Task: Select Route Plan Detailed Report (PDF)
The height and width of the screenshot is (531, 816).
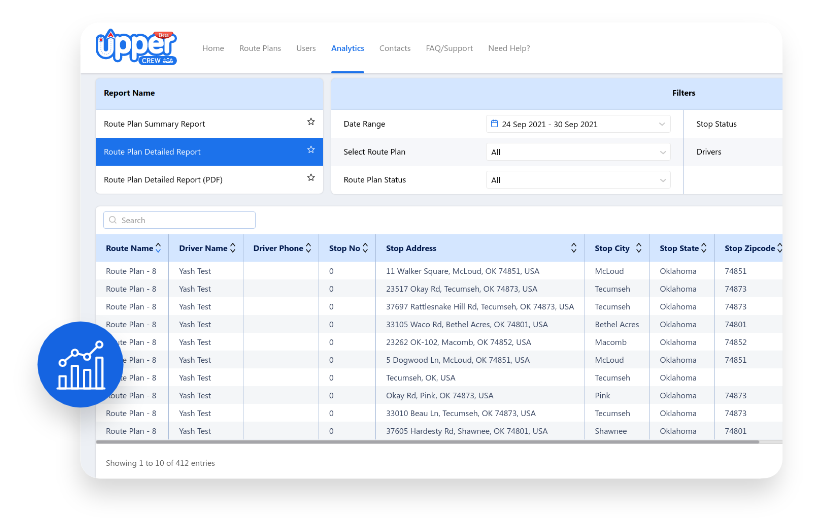Action: [209, 180]
